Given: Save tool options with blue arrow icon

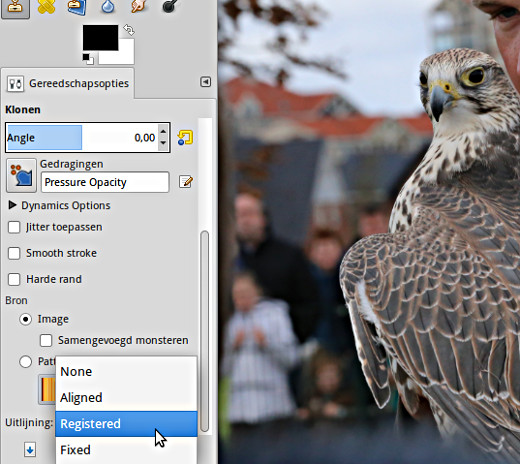Looking at the screenshot, I should pos(30,450).
